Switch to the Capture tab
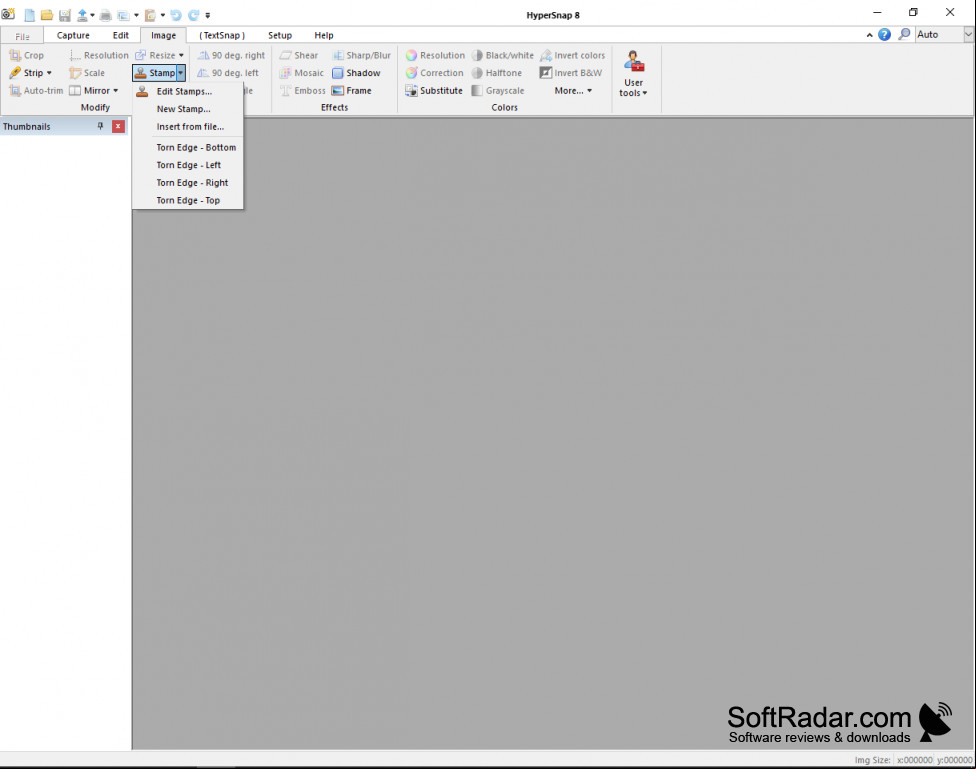The height and width of the screenshot is (769, 976). [73, 35]
